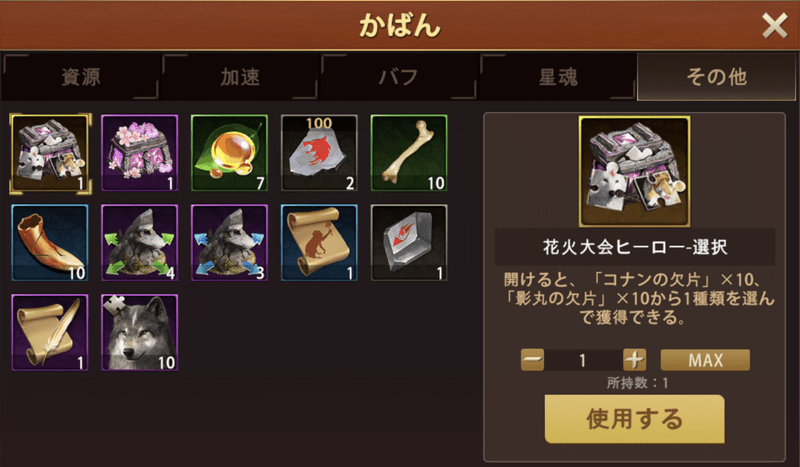Click the MAX quantity button

pos(705,360)
